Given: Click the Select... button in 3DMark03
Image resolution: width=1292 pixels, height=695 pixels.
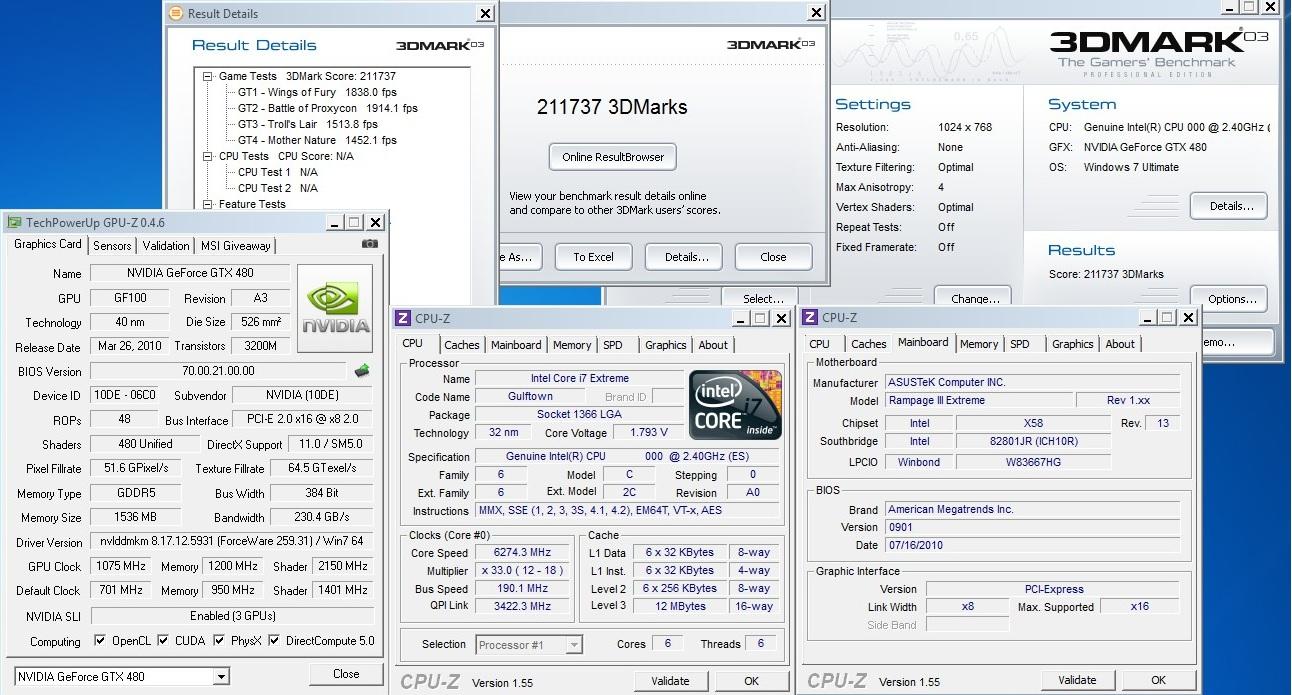Looking at the screenshot, I should pyautogui.click(x=763, y=298).
